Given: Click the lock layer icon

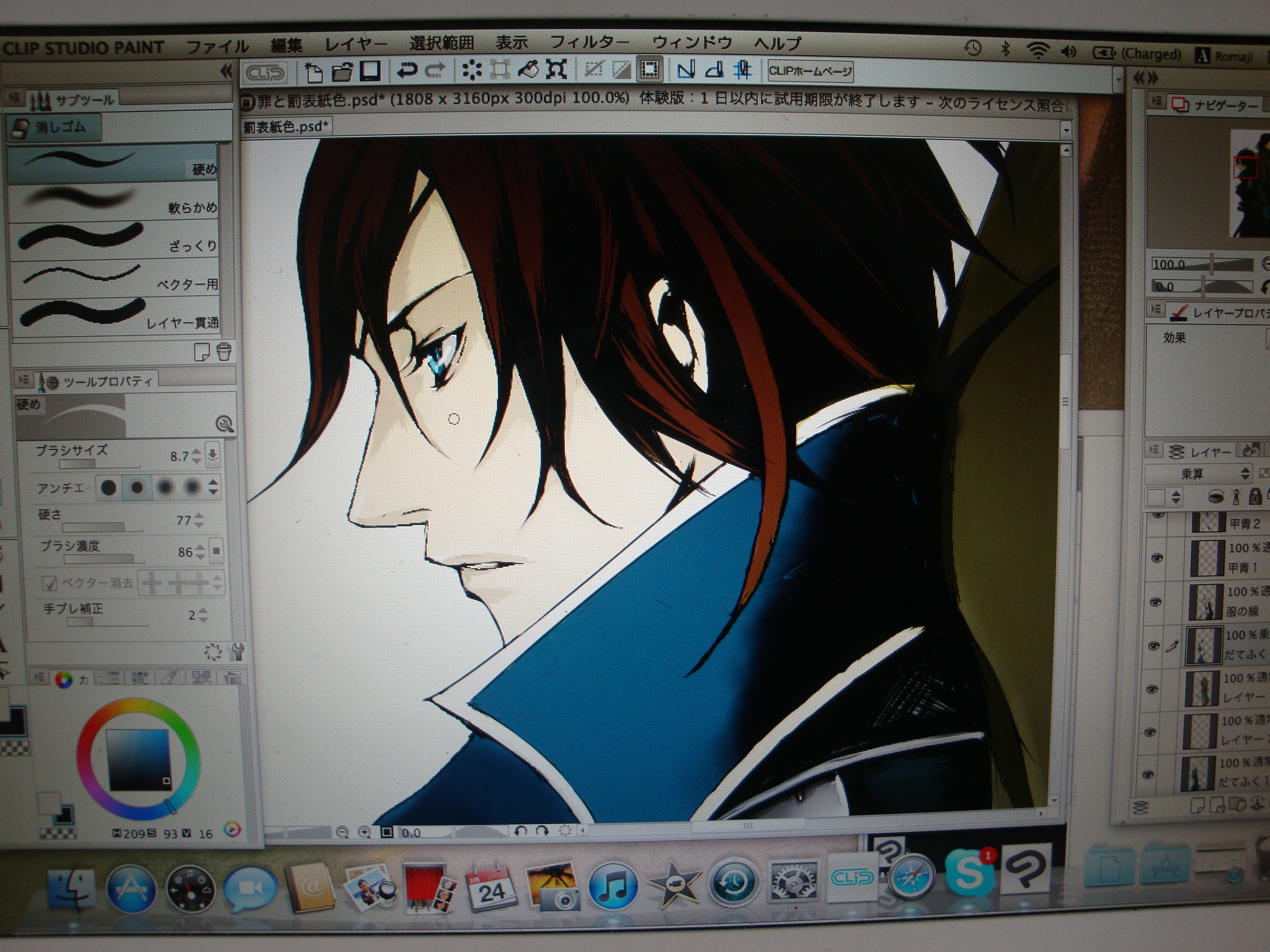Looking at the screenshot, I should pyautogui.click(x=1254, y=496).
